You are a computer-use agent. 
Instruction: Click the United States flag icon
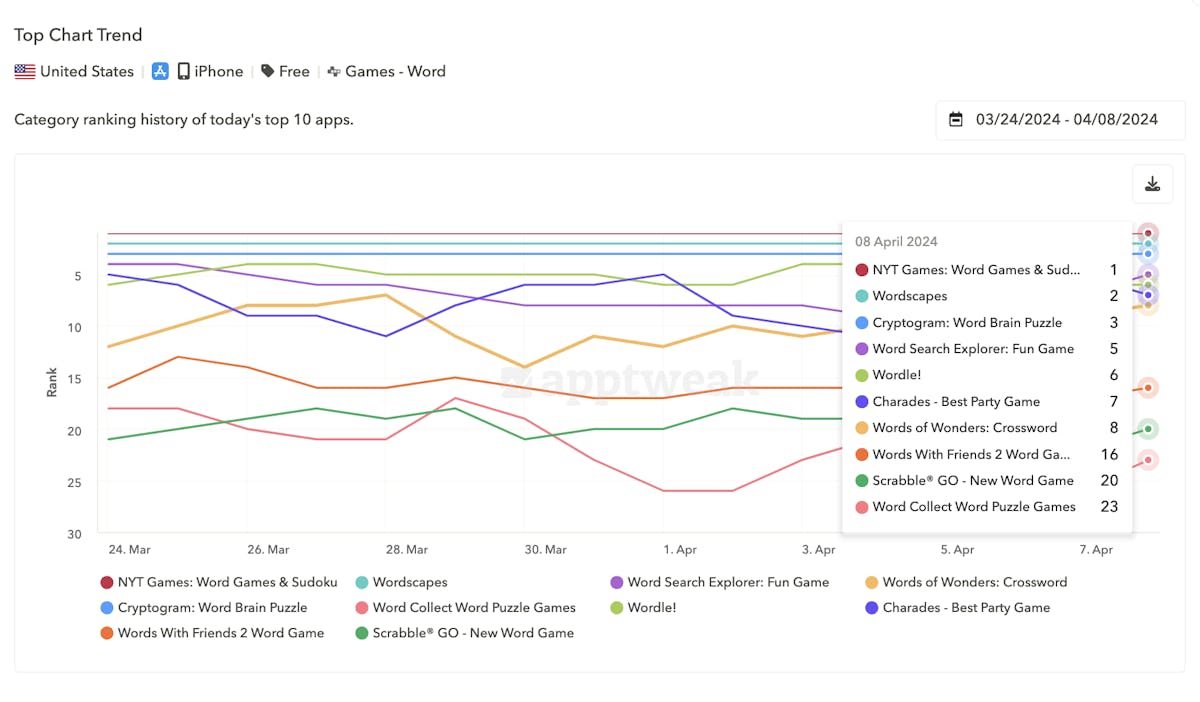[25, 72]
